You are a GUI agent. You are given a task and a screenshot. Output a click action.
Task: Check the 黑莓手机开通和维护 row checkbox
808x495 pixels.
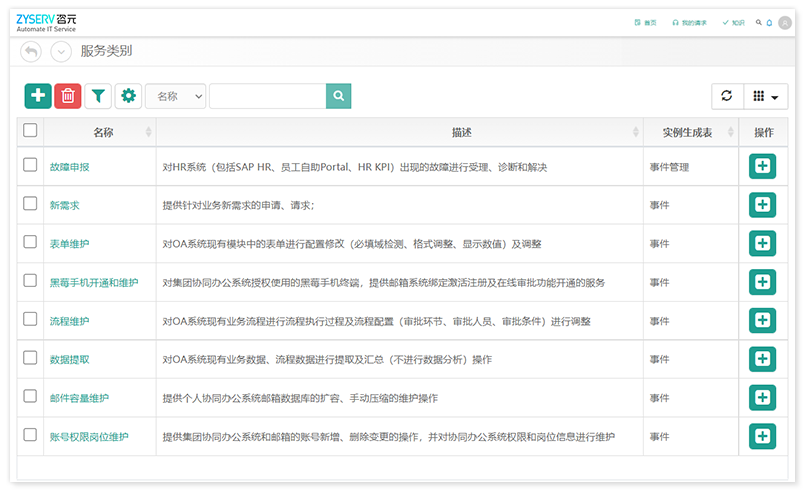tap(30, 280)
